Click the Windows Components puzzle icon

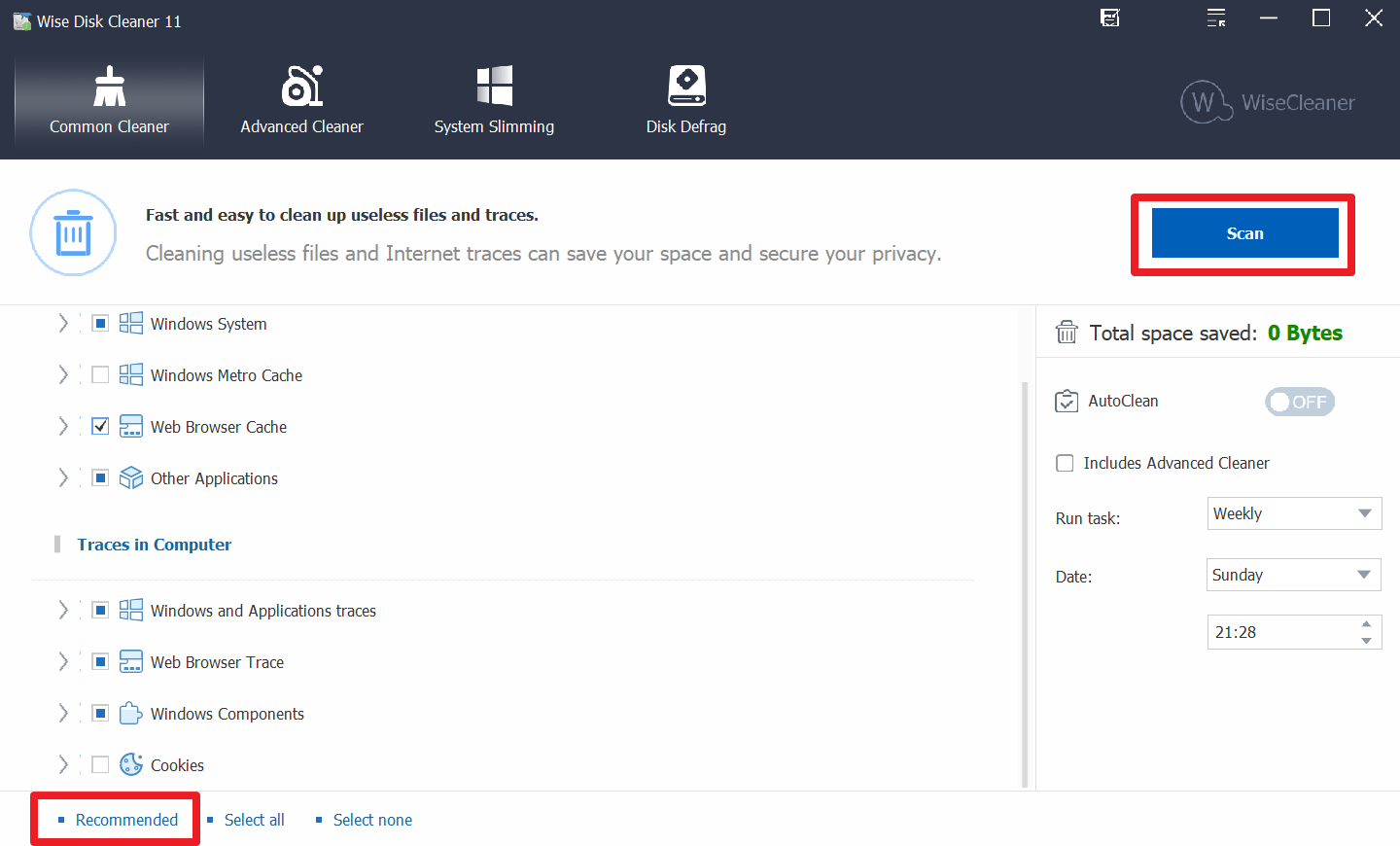point(131,713)
